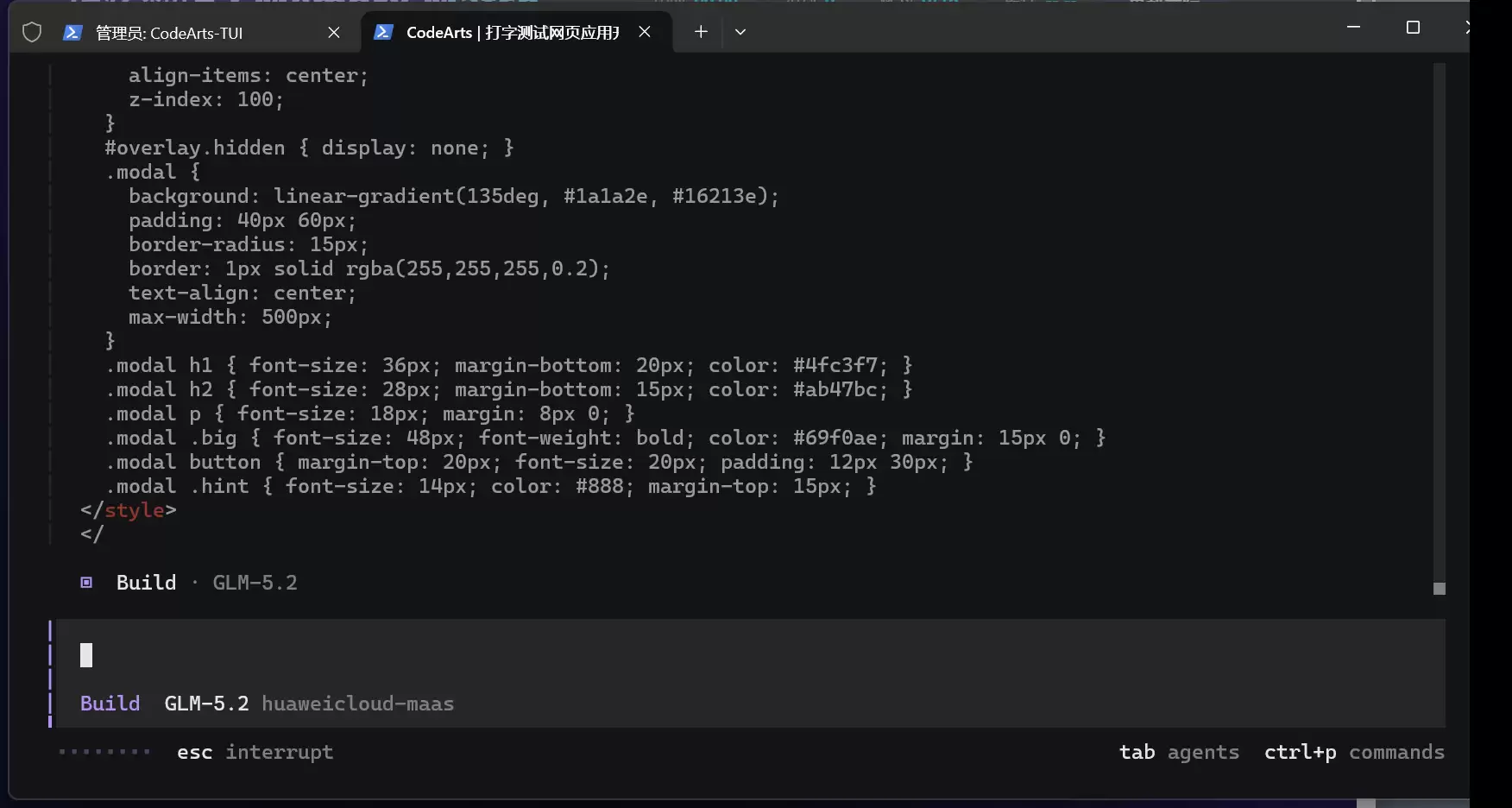Click the .modal .hint rule line
Screen dimensions: 1512x808
coord(490,486)
